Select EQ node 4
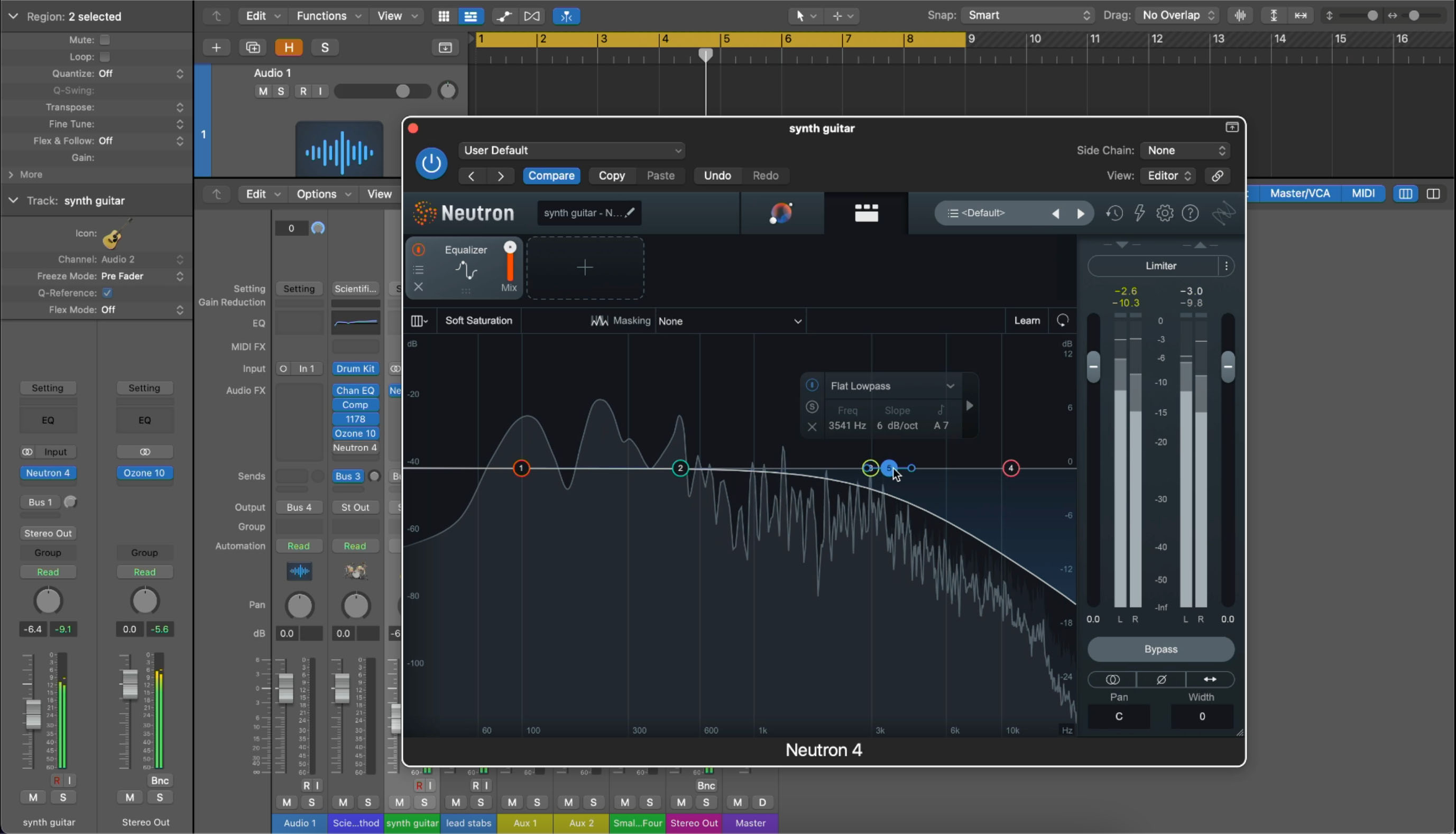The image size is (1456, 834). [x=1011, y=468]
